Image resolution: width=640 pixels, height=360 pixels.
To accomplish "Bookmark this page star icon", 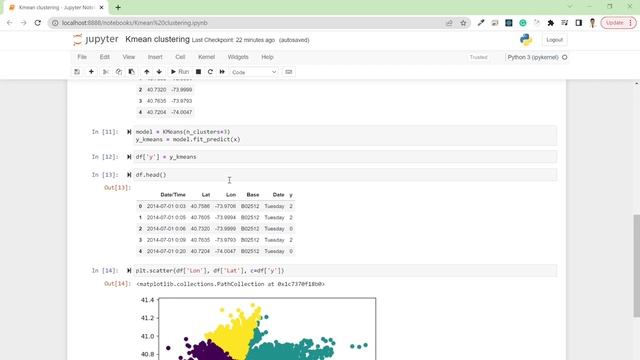I will (463, 23).
